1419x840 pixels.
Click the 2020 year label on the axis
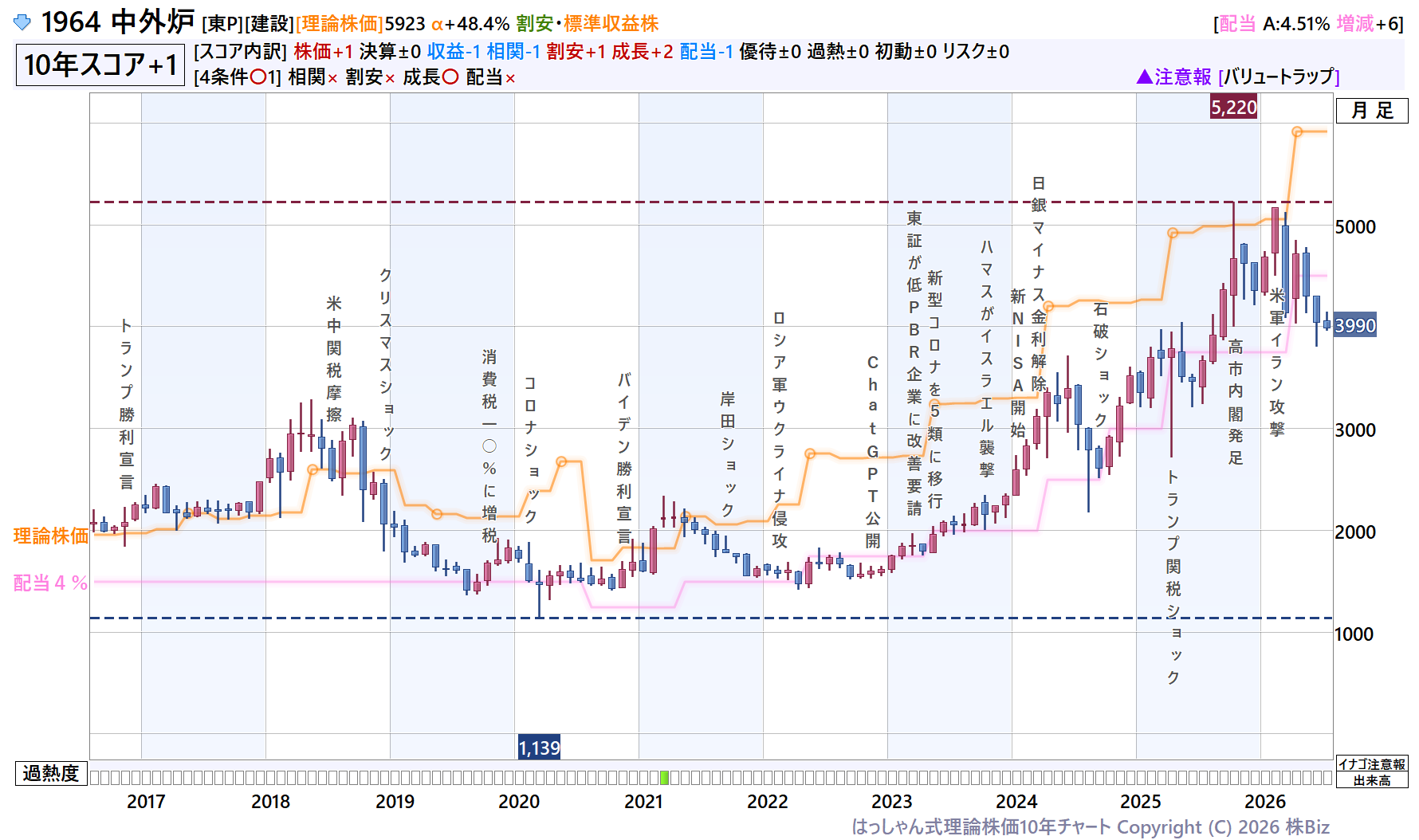519,801
